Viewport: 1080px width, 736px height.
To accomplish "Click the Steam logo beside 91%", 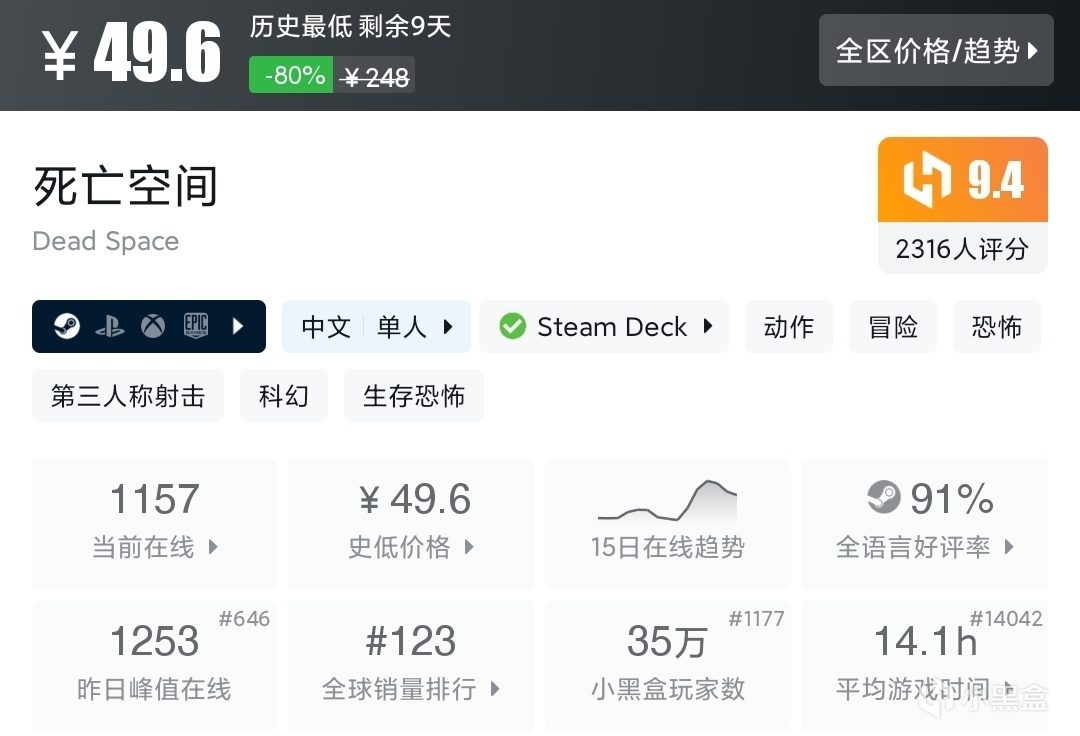I will point(884,497).
